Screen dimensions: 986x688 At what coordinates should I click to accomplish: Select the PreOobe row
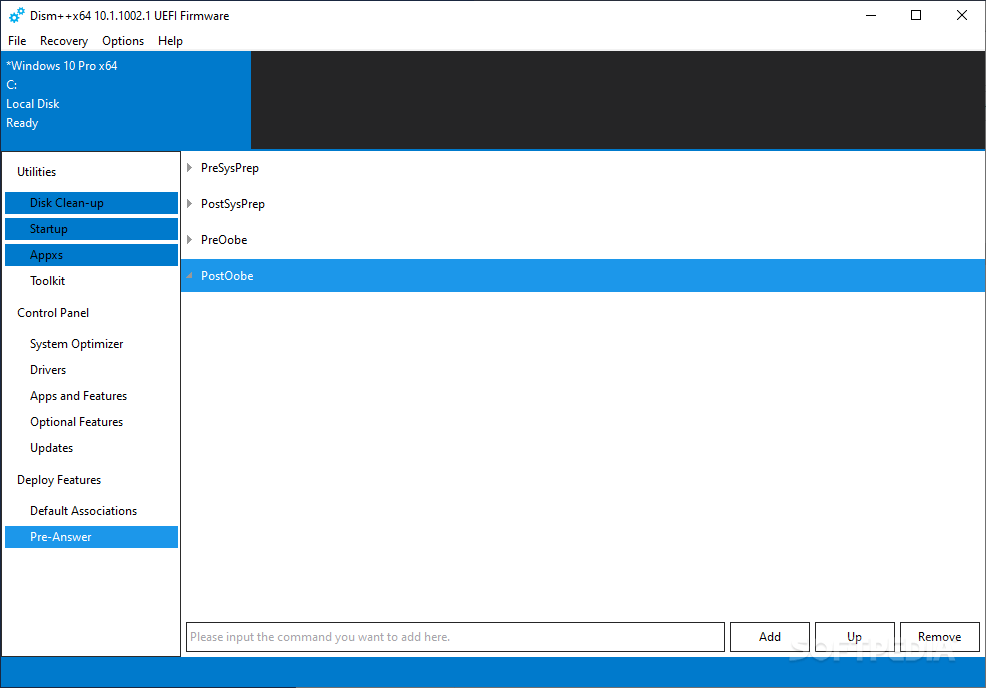583,240
